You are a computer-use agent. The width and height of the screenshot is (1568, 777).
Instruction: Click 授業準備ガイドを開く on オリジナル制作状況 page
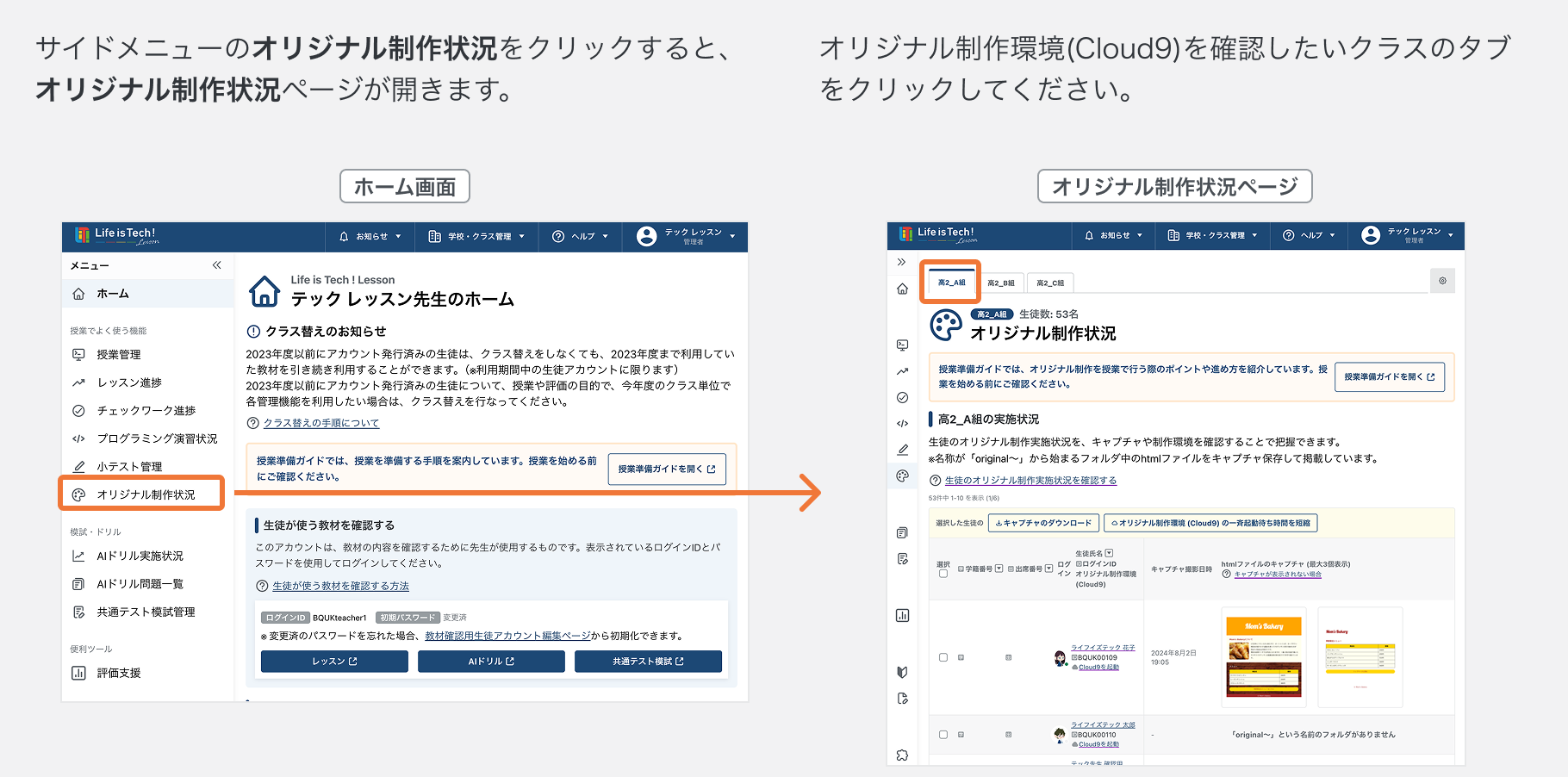pyautogui.click(x=1390, y=377)
